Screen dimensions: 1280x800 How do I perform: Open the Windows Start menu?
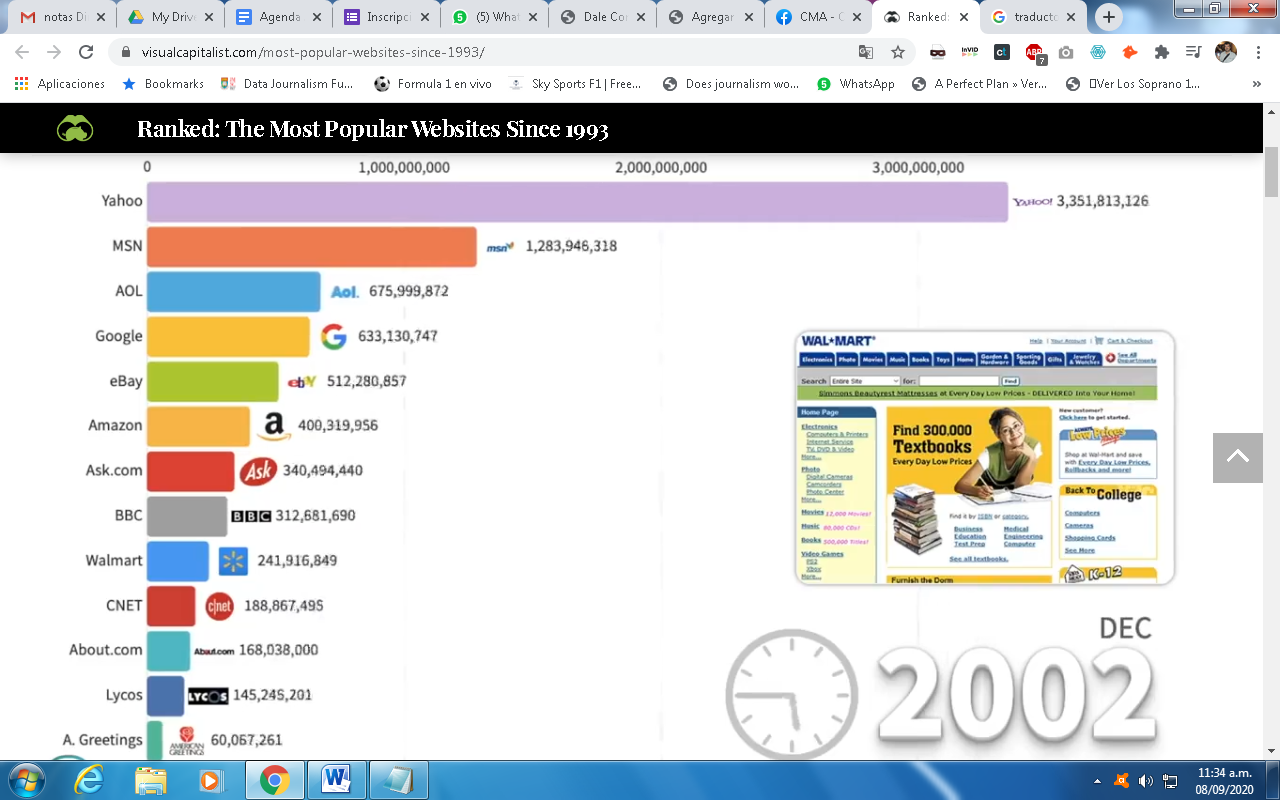(25, 779)
